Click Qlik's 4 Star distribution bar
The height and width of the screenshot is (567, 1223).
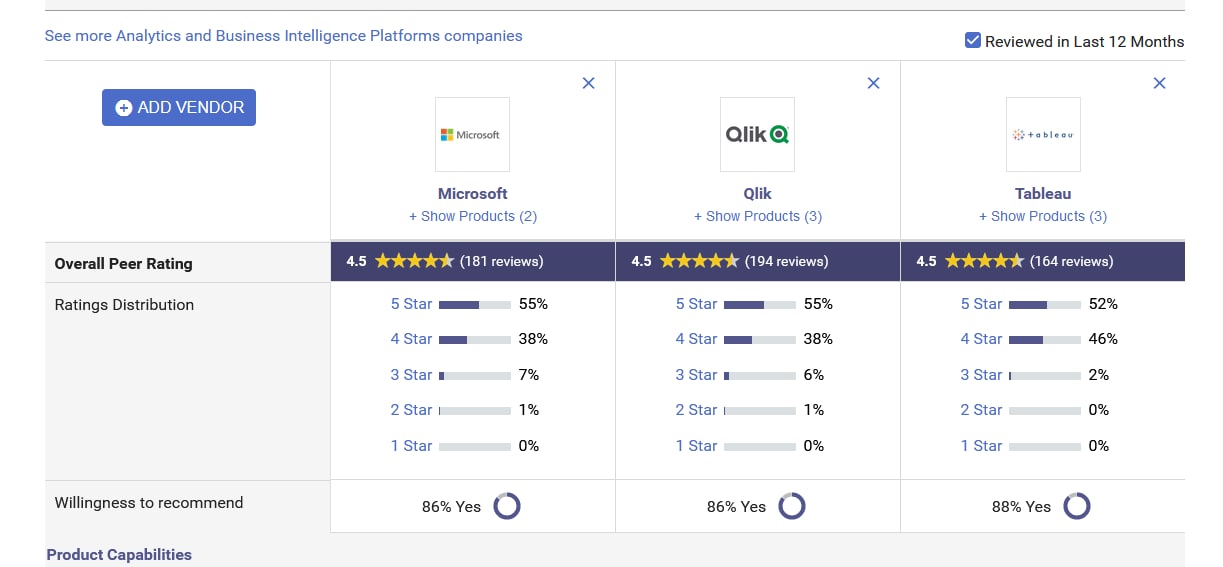point(760,340)
